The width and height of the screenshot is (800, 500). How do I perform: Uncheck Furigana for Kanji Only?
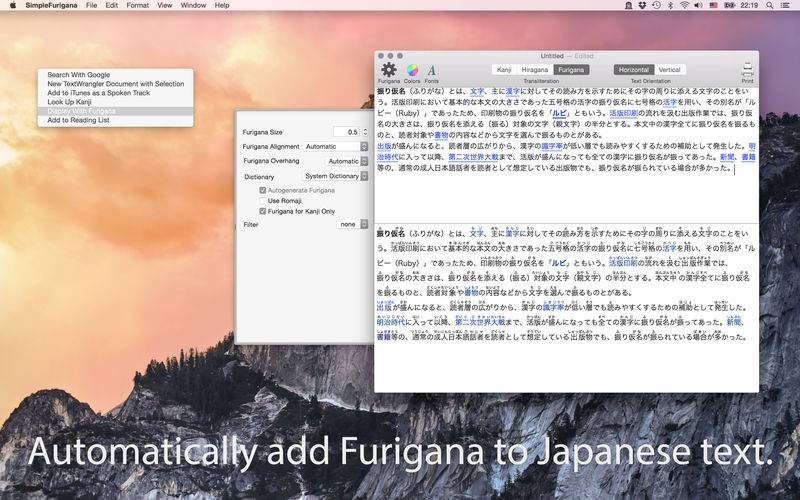coord(263,211)
